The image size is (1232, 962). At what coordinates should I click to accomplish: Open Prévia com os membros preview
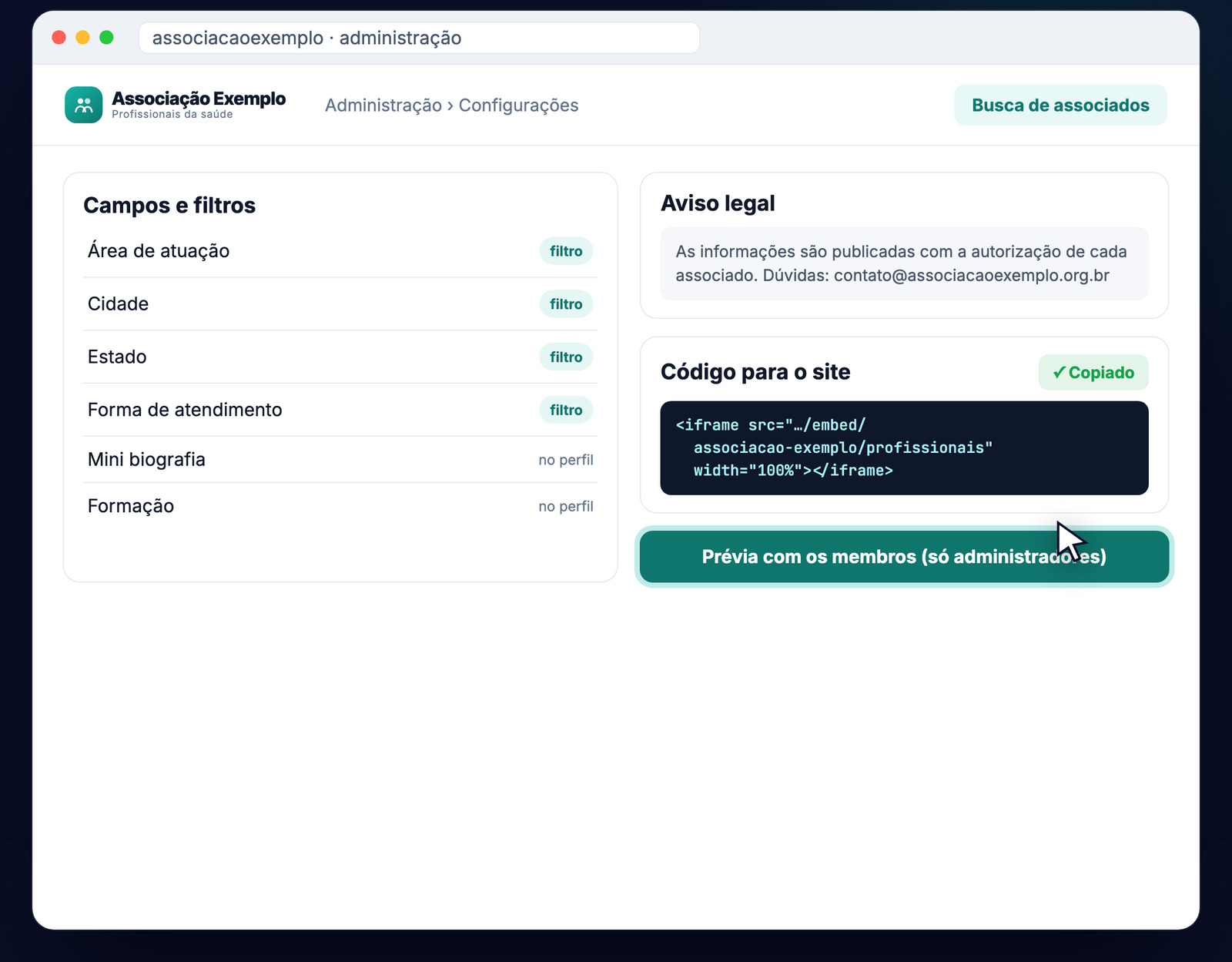pyautogui.click(x=904, y=556)
